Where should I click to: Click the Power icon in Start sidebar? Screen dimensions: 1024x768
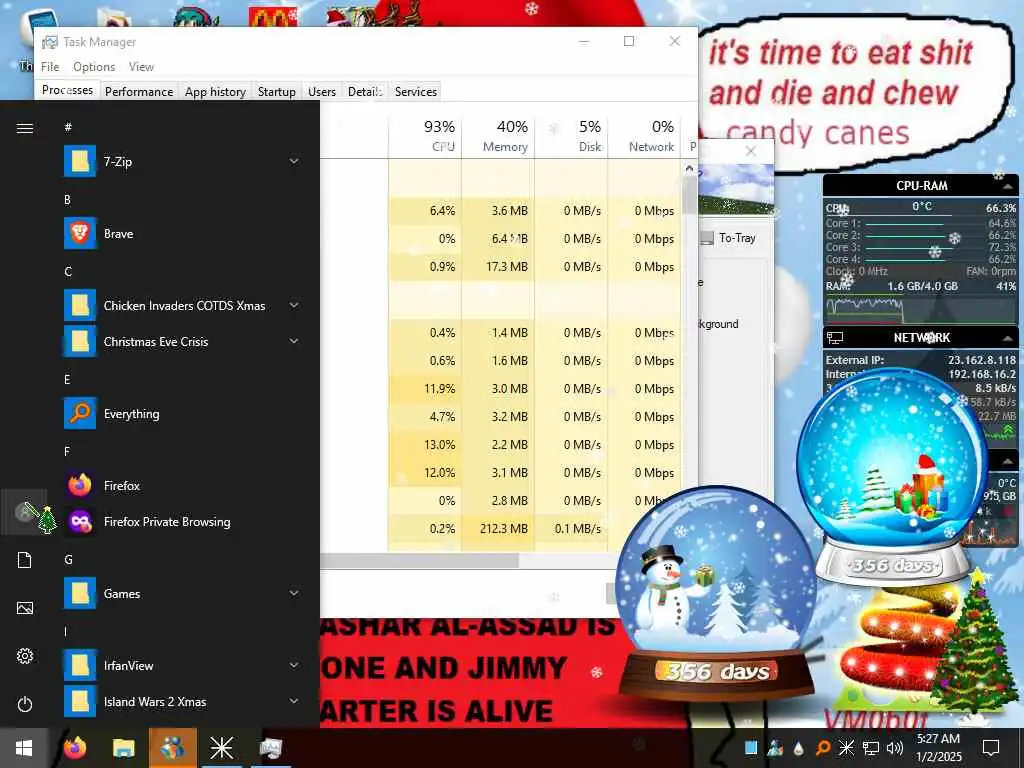point(25,705)
